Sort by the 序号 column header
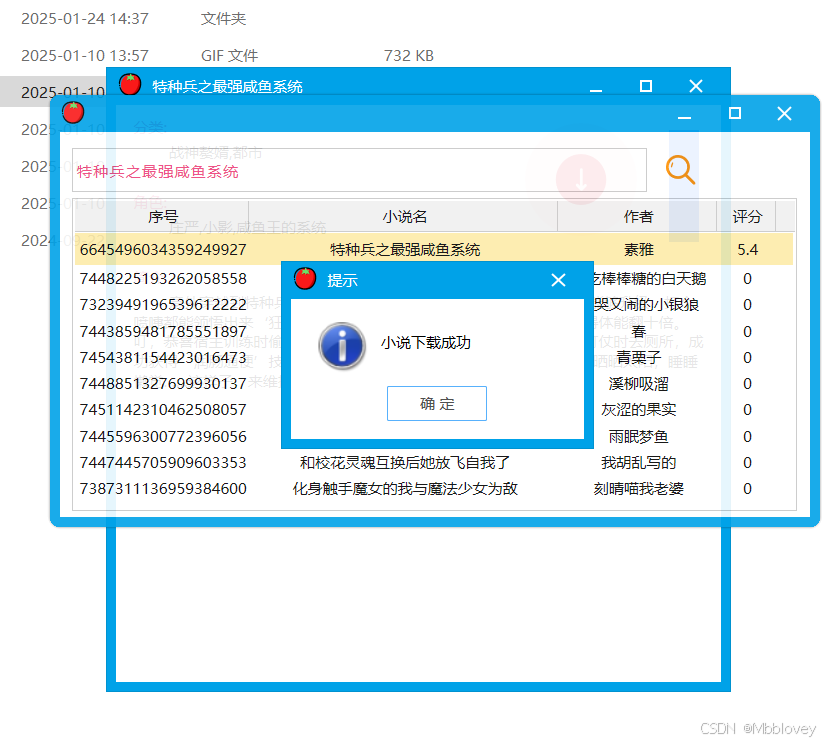Viewport: 831px width, 744px height. coord(162,217)
